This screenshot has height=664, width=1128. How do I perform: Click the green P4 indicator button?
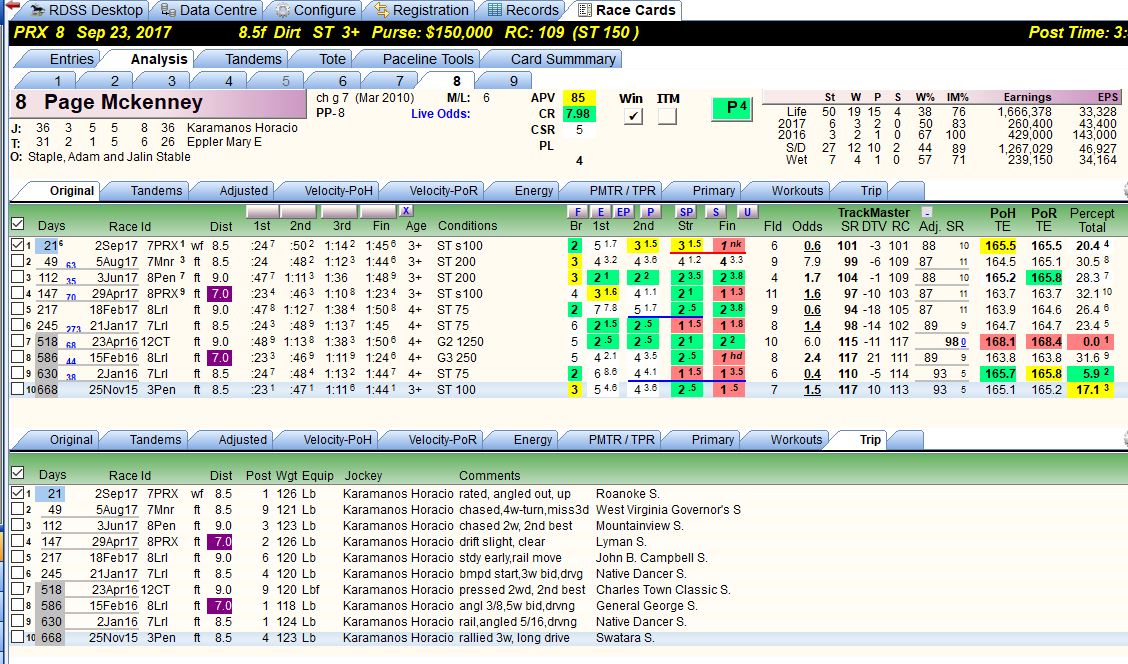[732, 108]
